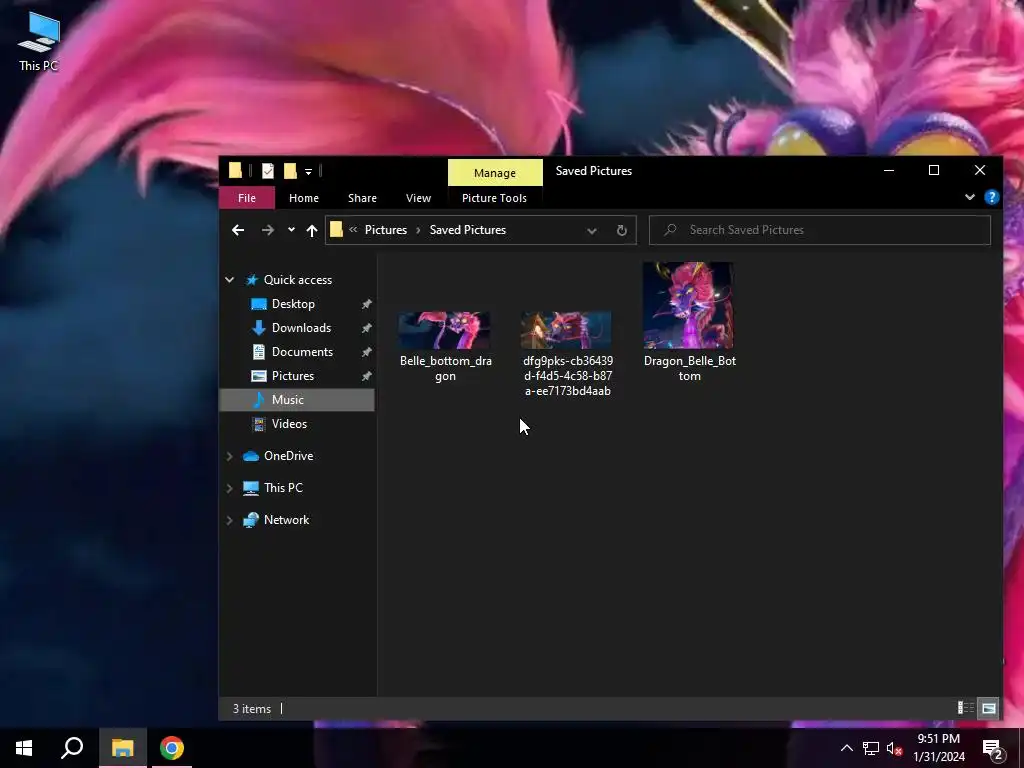The image size is (1024, 768).
Task: Open address bar history dropdown
Action: pyautogui.click(x=592, y=230)
